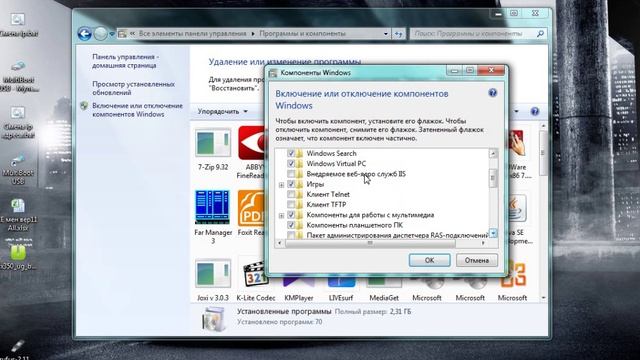The width and height of the screenshot is (640, 360).
Task: Open dropdown arrow after Все элементы панели управления
Action: (253, 34)
